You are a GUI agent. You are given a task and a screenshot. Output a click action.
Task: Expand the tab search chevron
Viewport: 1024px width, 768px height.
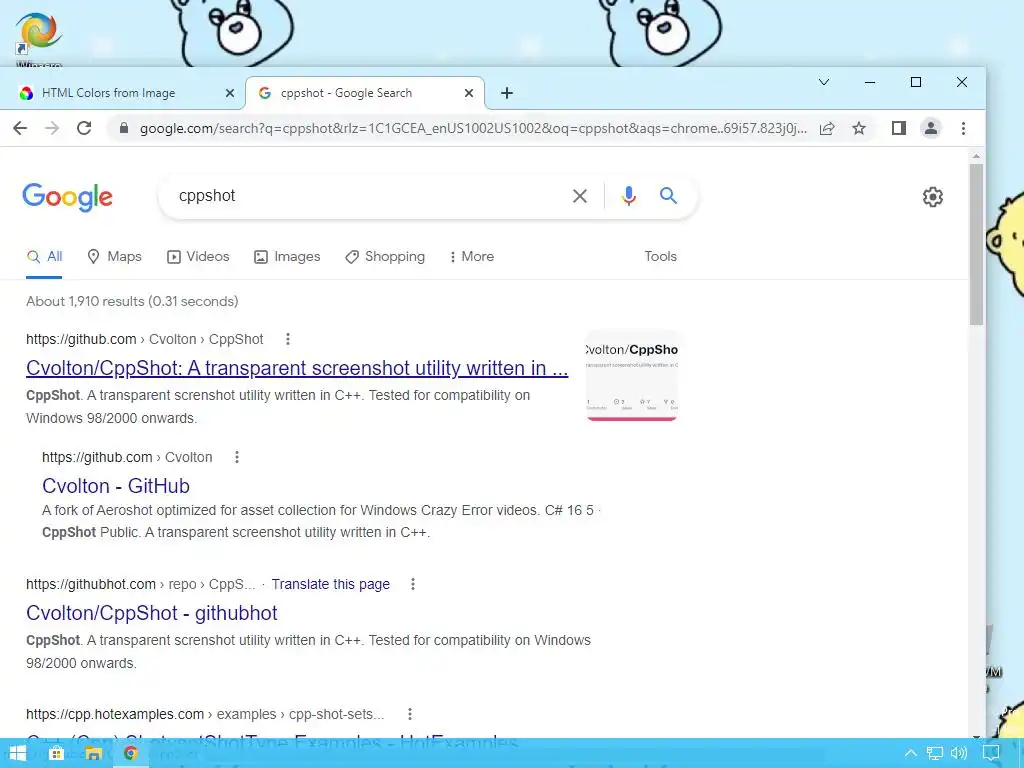[824, 82]
